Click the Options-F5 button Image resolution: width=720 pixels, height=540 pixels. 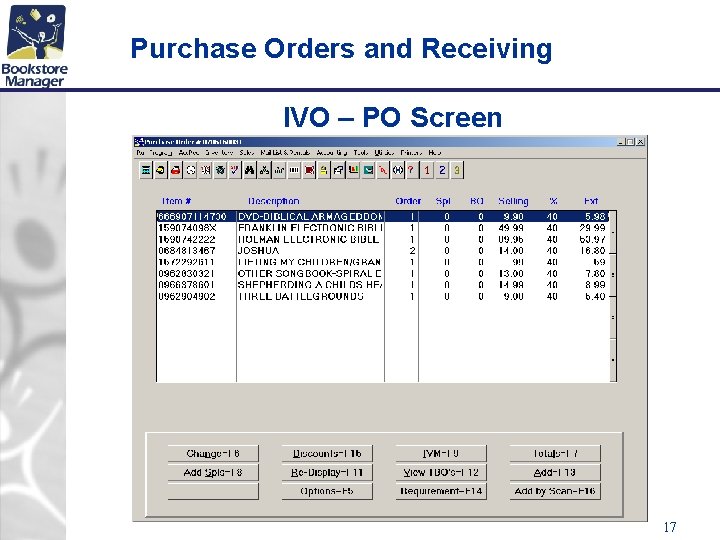tap(327, 491)
